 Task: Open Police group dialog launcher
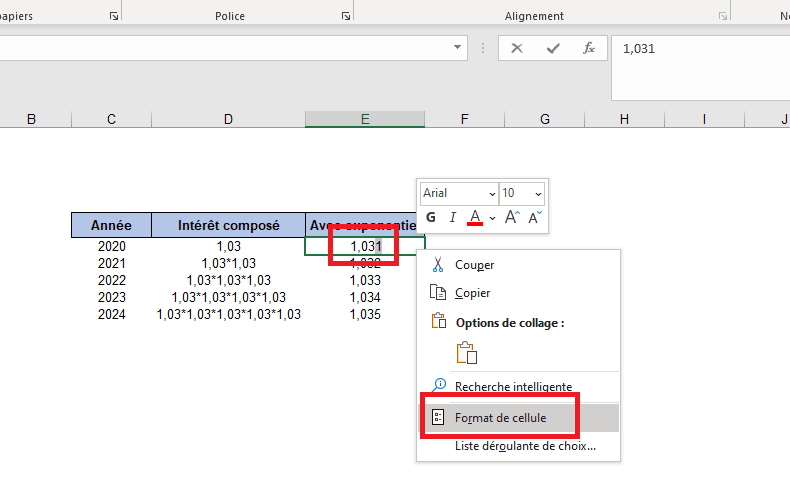tap(346, 16)
